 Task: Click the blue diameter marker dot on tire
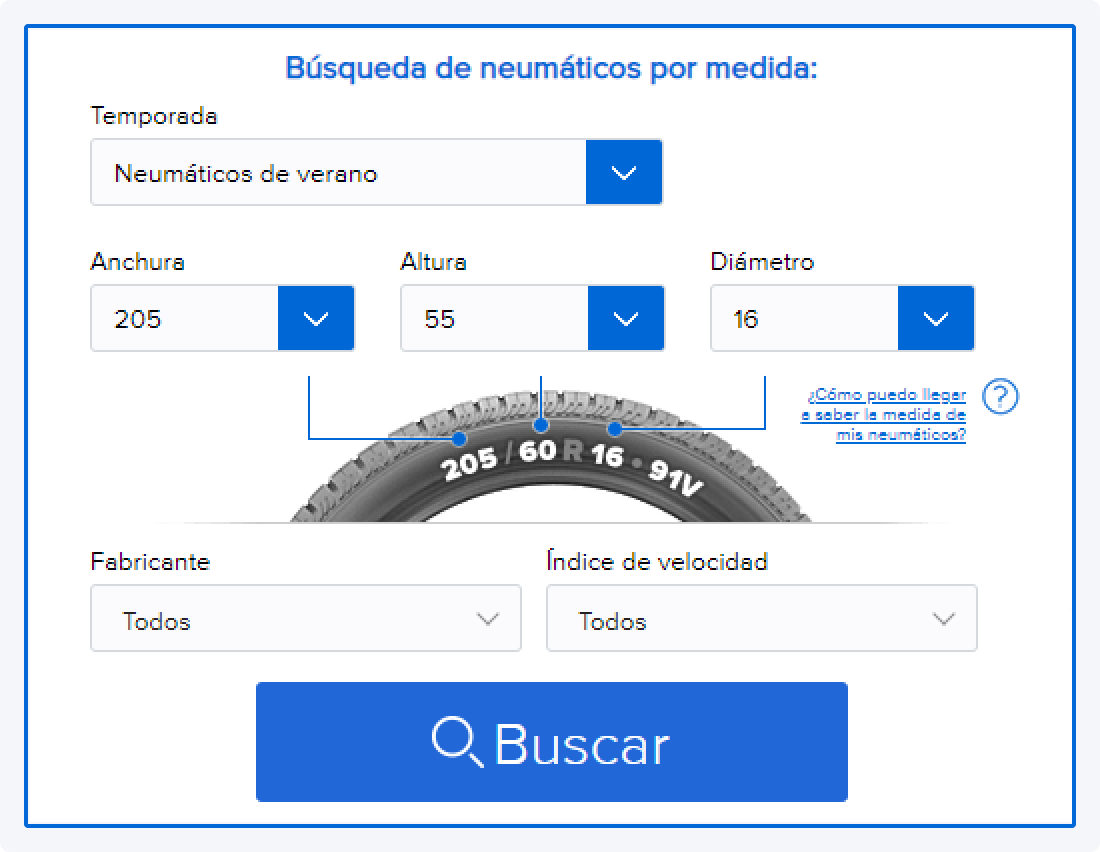pos(615,429)
